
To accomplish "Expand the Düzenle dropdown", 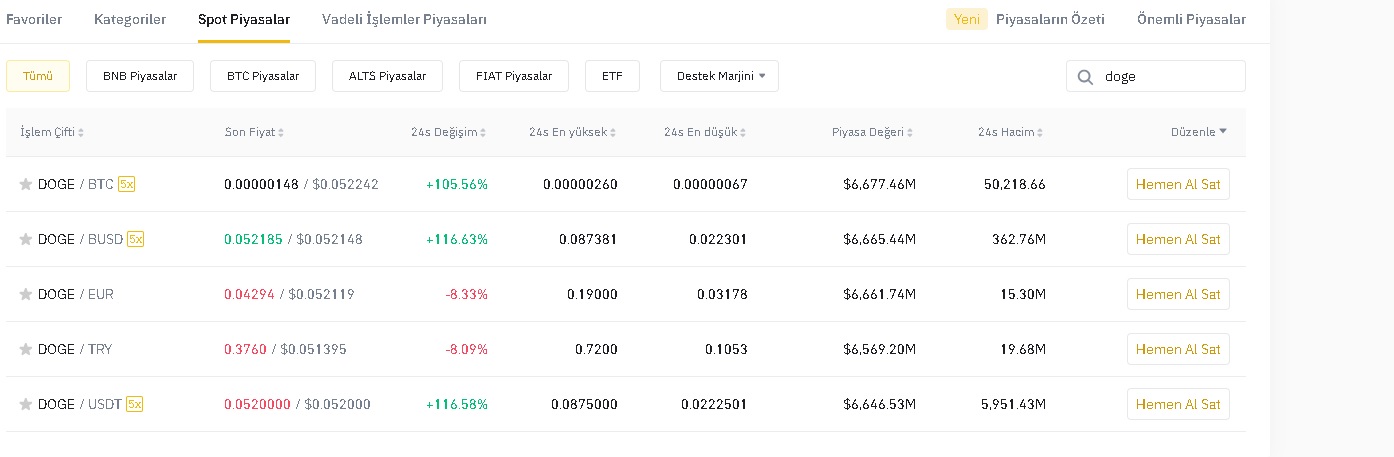I will [x=1198, y=132].
